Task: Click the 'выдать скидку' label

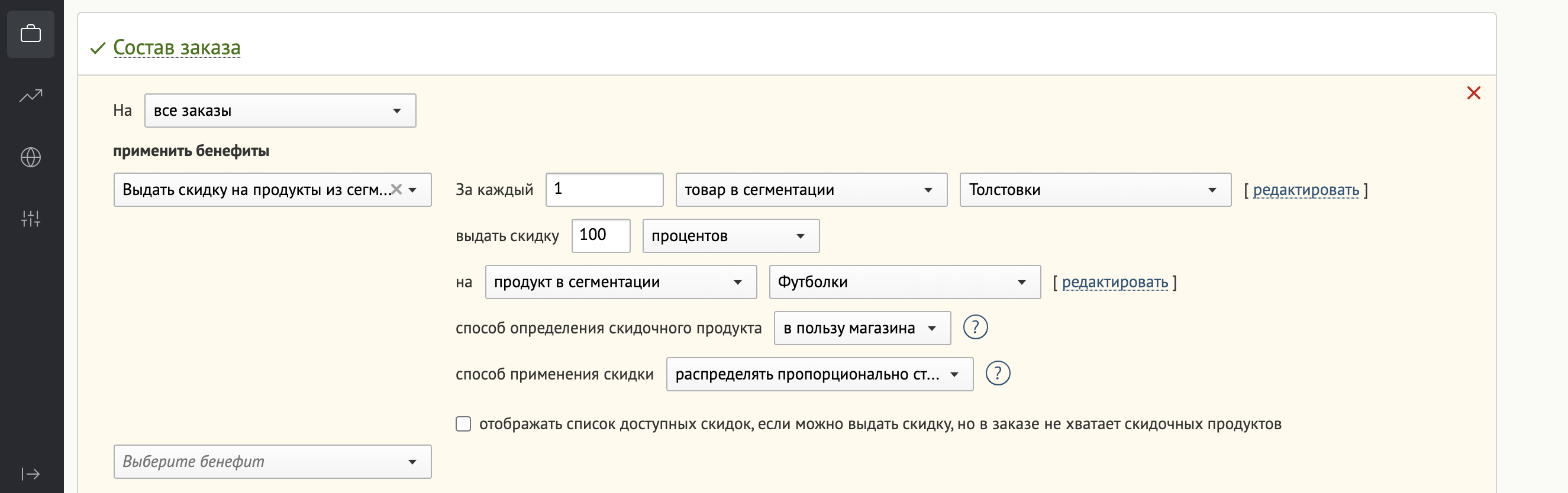Action: pyautogui.click(x=507, y=236)
